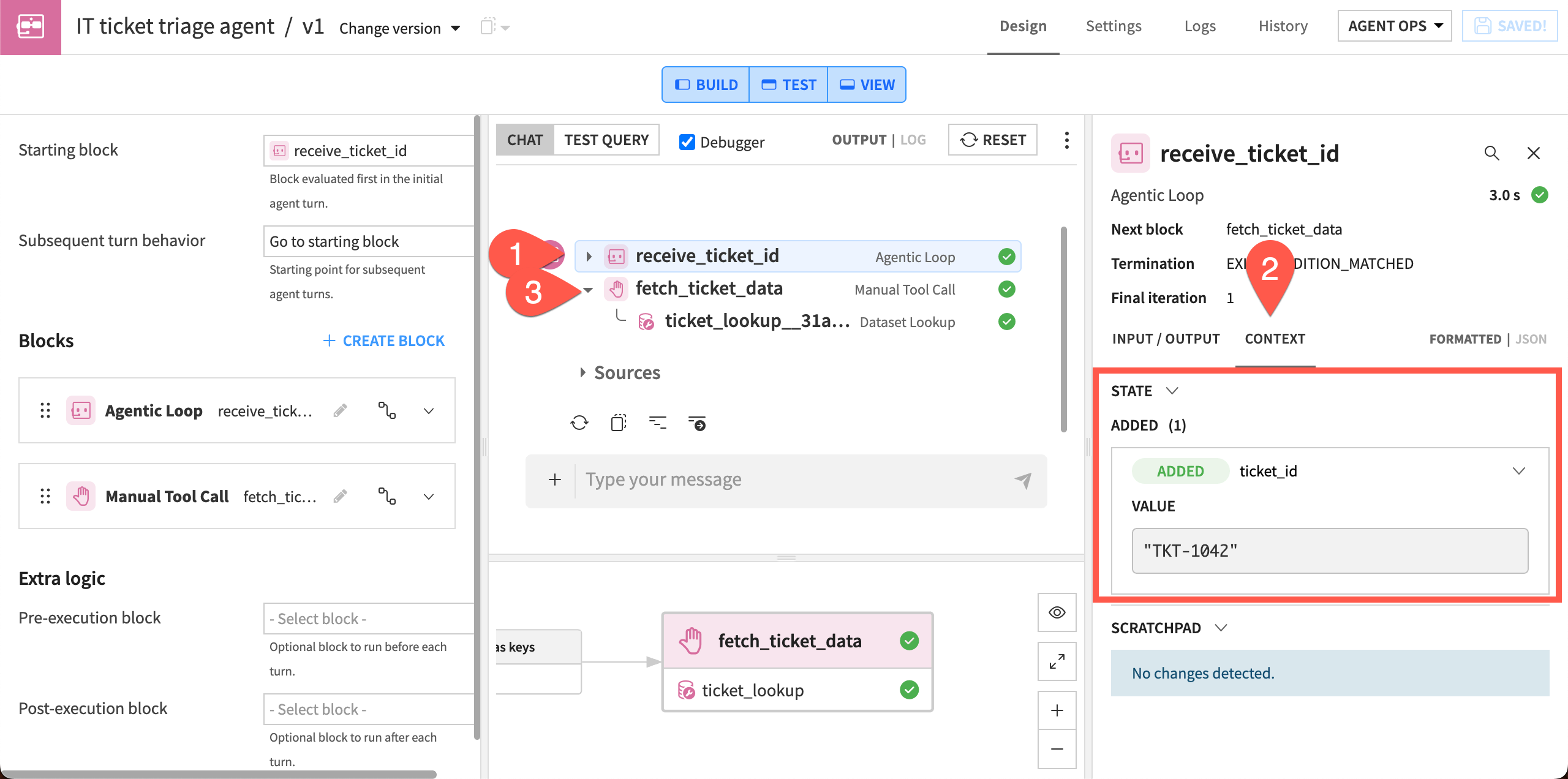Click CREATE BLOCK link
The image size is (1568, 779).
pyautogui.click(x=384, y=341)
